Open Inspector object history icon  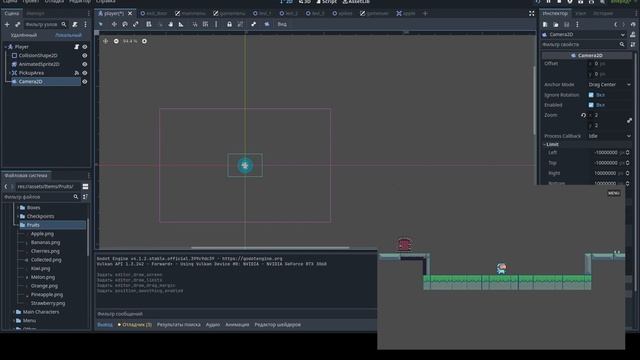(633, 24)
